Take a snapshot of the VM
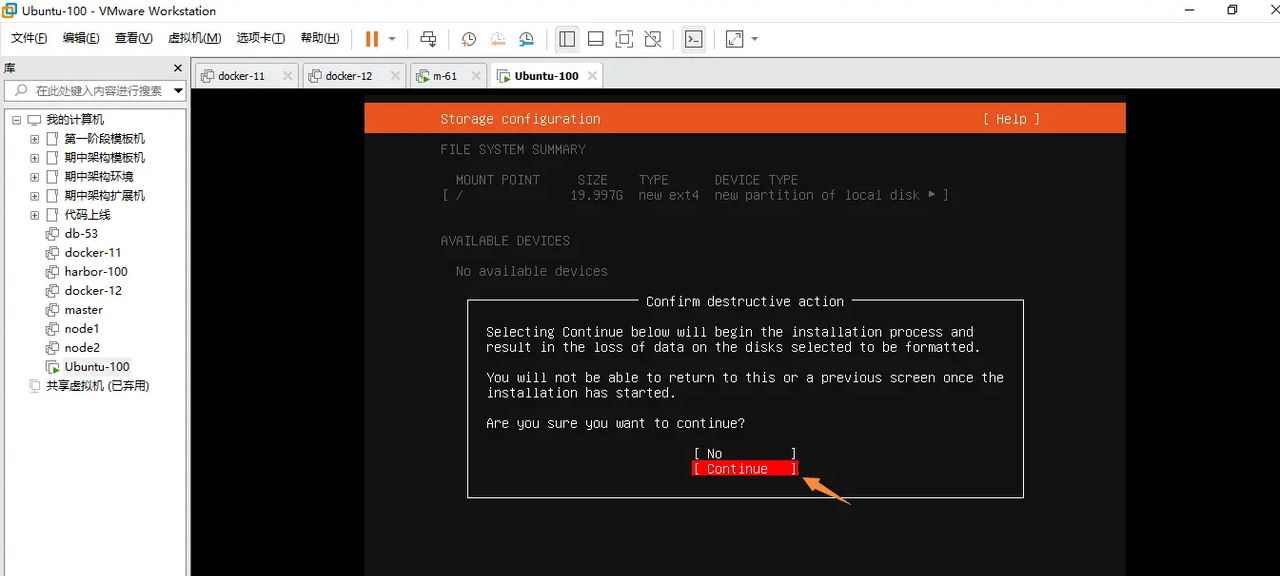This screenshot has height=576, width=1280. pyautogui.click(x=468, y=39)
